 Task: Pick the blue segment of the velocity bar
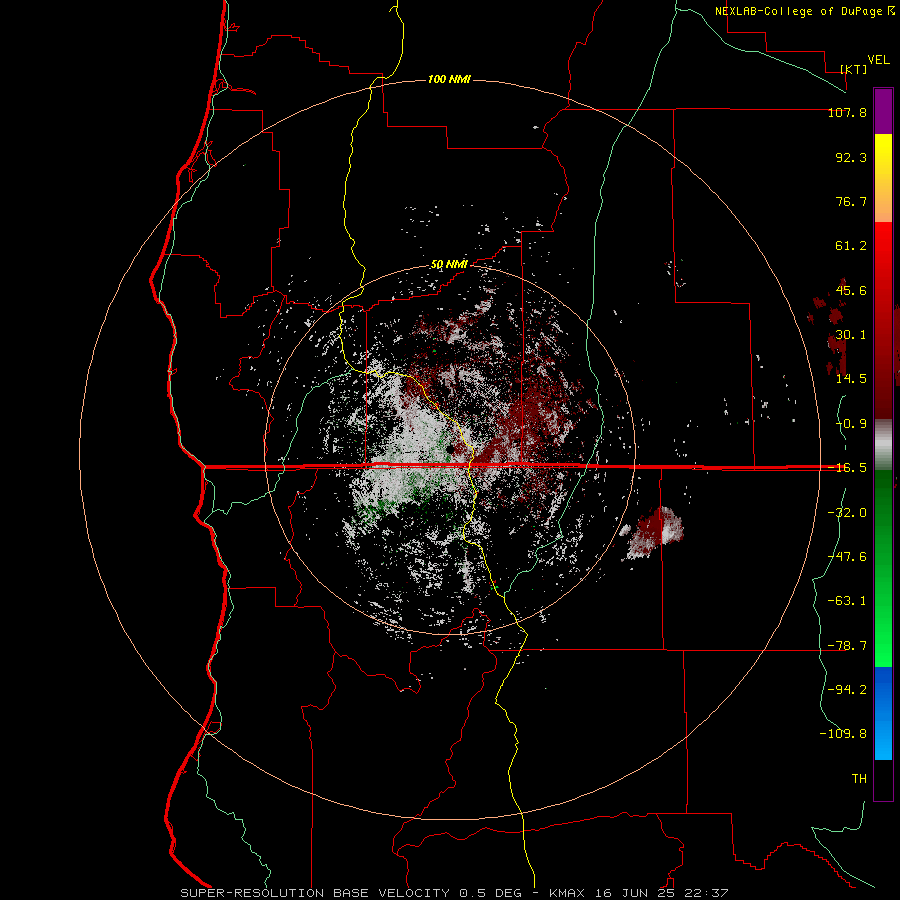pyautogui.click(x=883, y=713)
